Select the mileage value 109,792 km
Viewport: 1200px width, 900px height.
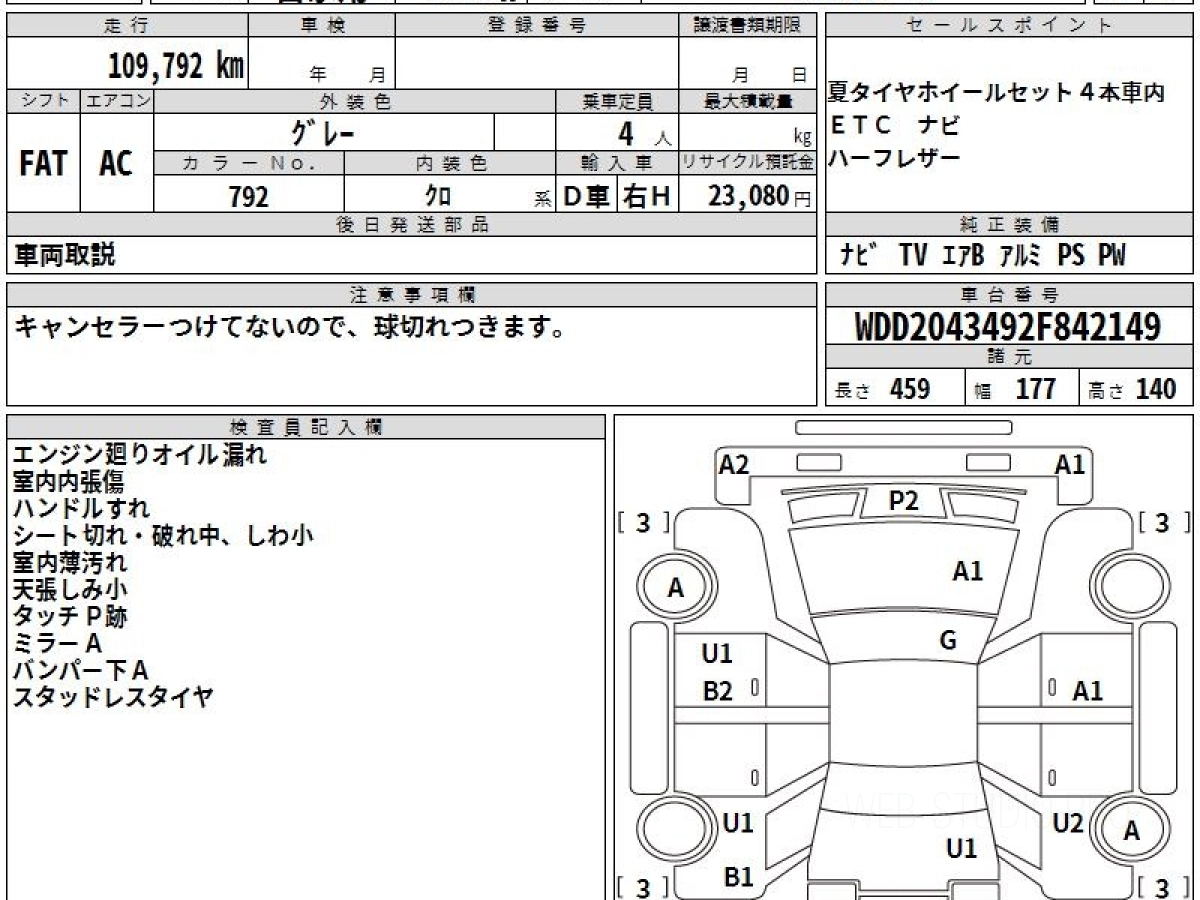[175, 66]
